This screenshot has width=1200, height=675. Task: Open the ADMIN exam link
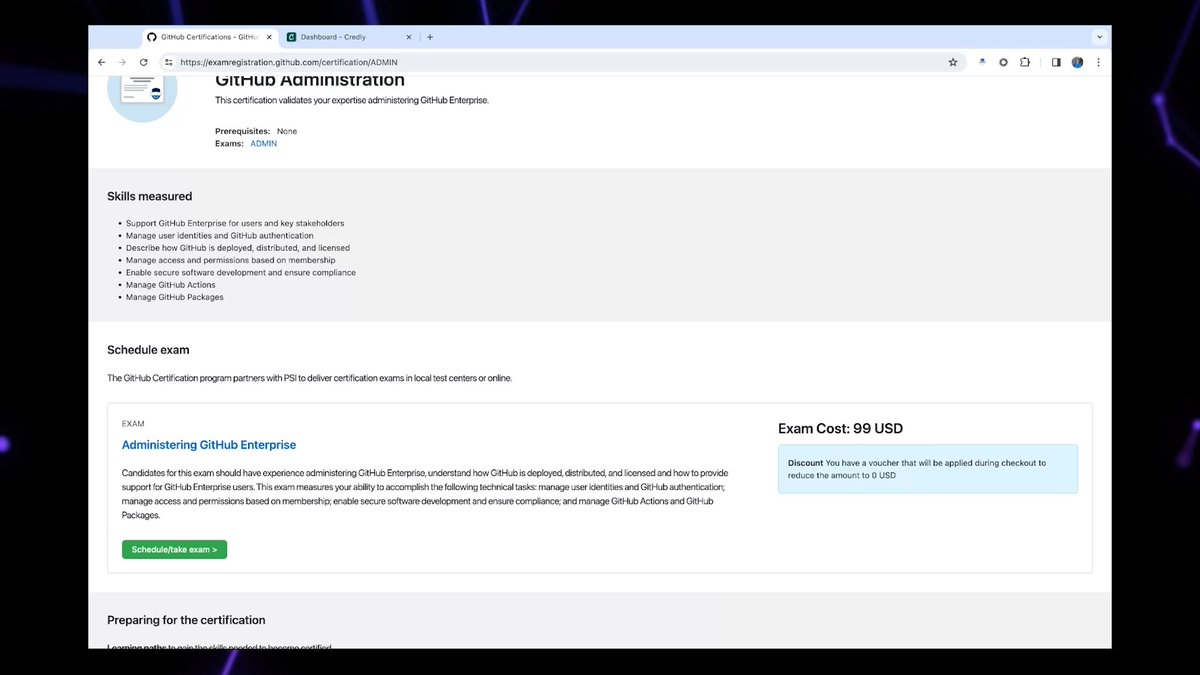click(264, 144)
